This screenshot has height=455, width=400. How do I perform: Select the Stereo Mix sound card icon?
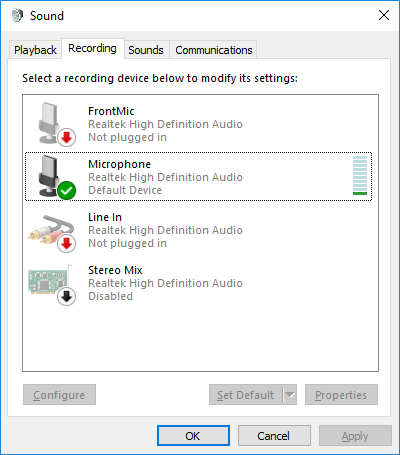pos(50,282)
